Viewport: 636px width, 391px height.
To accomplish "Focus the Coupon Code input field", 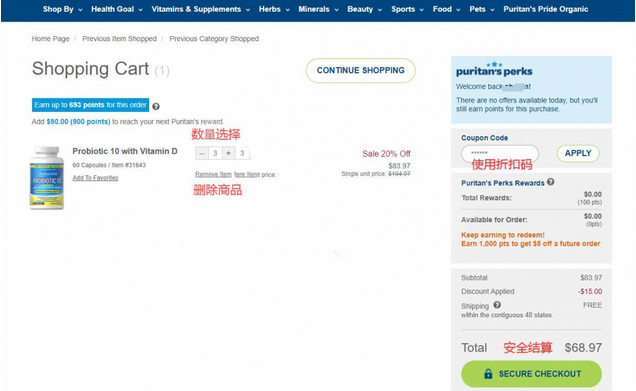I will click(x=500, y=153).
